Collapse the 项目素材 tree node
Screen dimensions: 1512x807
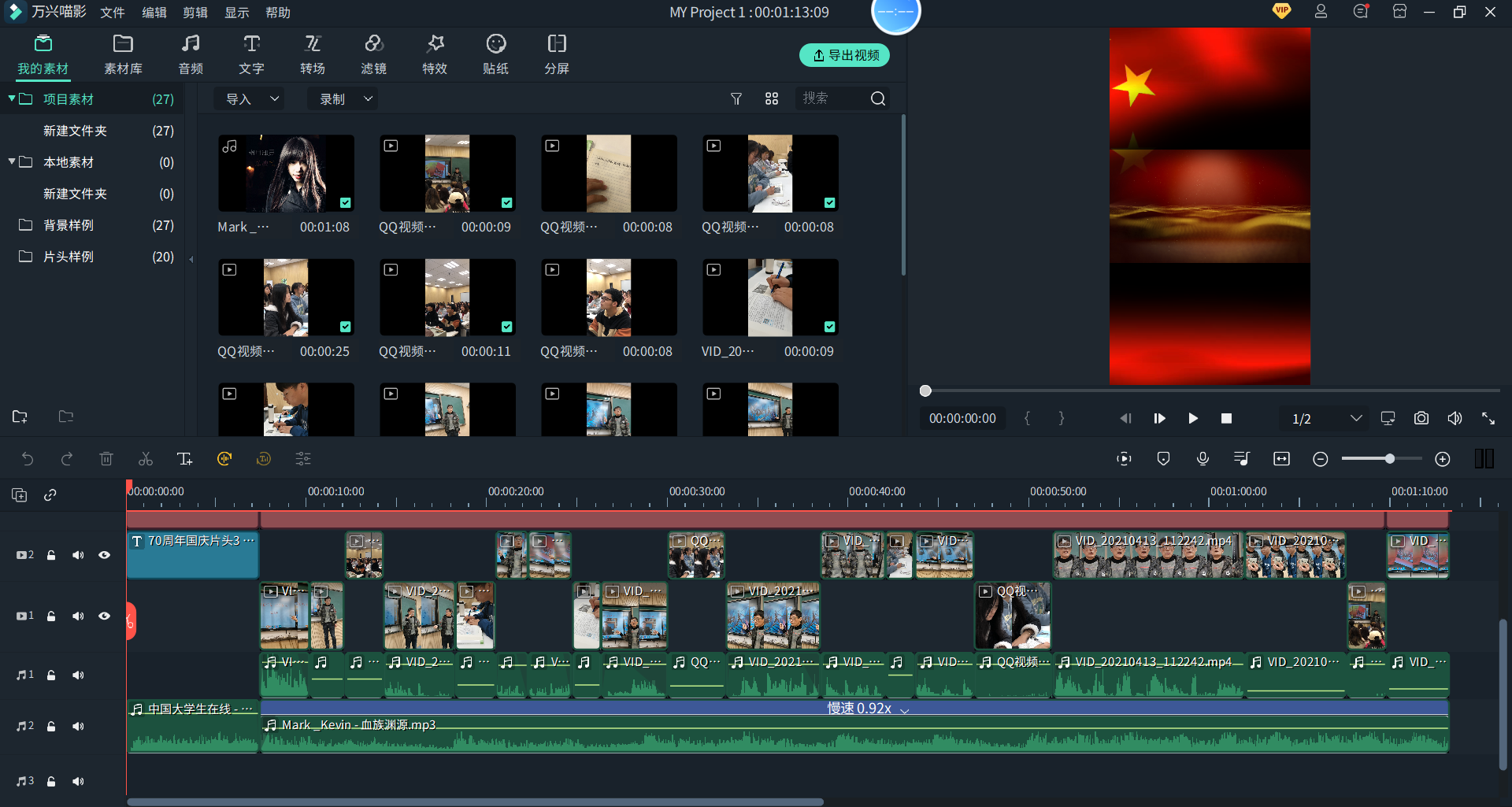pyautogui.click(x=12, y=98)
